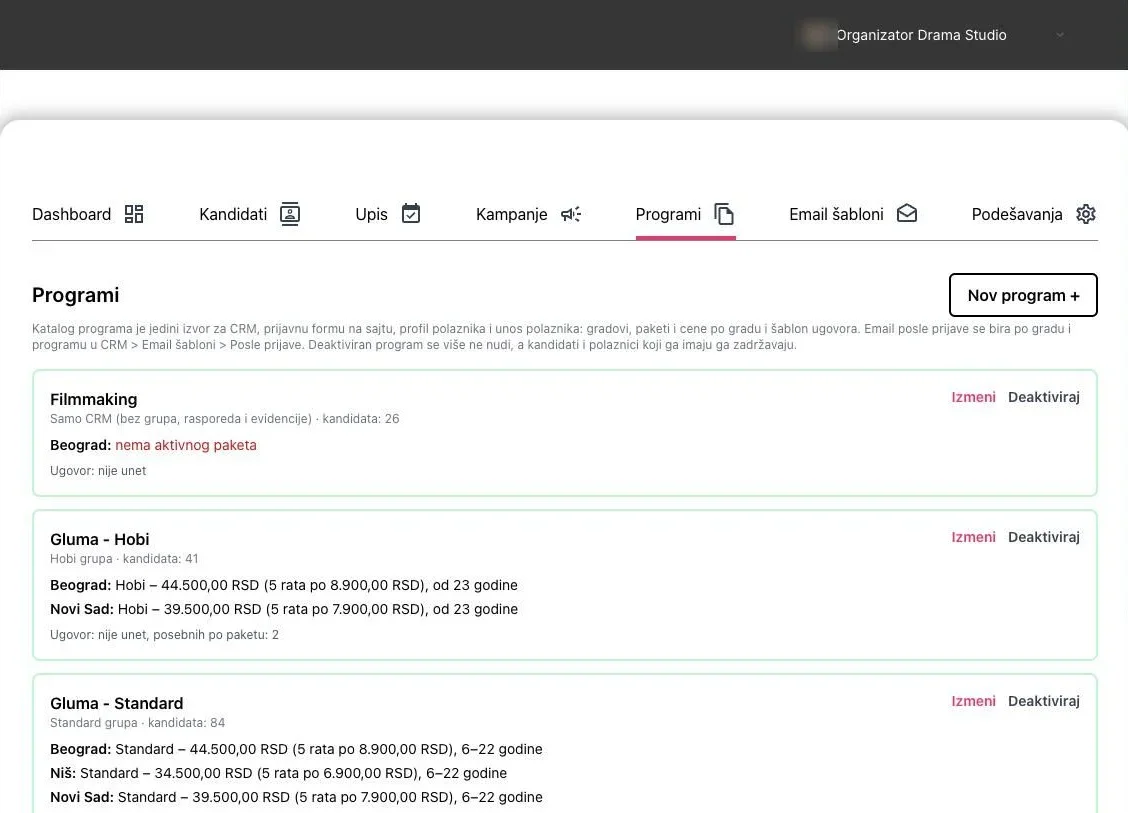Image resolution: width=1128 pixels, height=813 pixels.
Task: Deactivate the Gluma - Hobi program
Action: [x=1044, y=537]
